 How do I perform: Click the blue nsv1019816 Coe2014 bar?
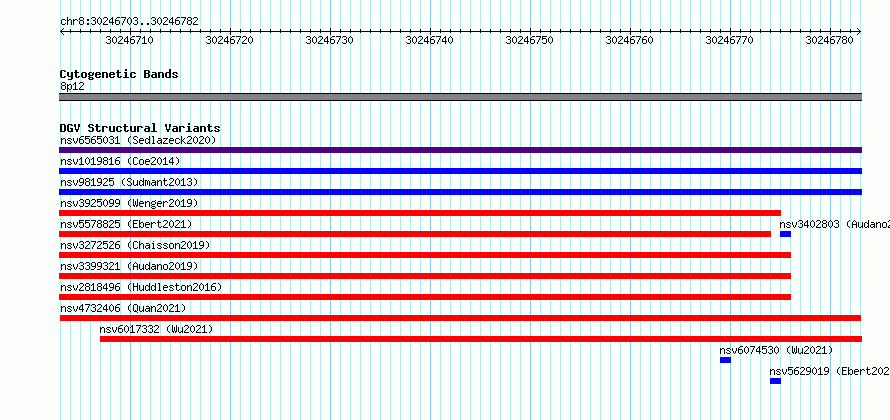460,171
